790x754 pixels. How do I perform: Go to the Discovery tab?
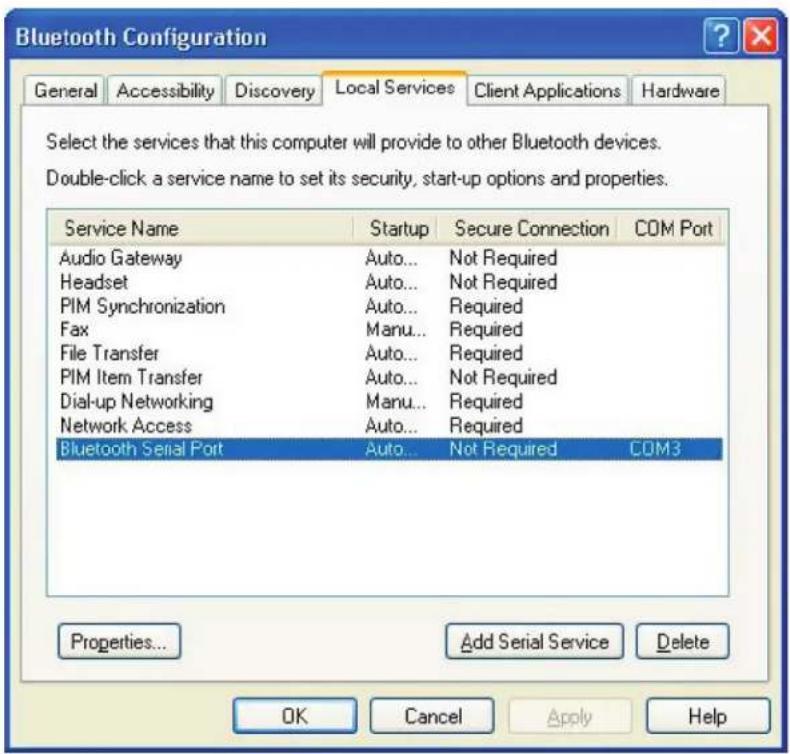pyautogui.click(x=275, y=91)
